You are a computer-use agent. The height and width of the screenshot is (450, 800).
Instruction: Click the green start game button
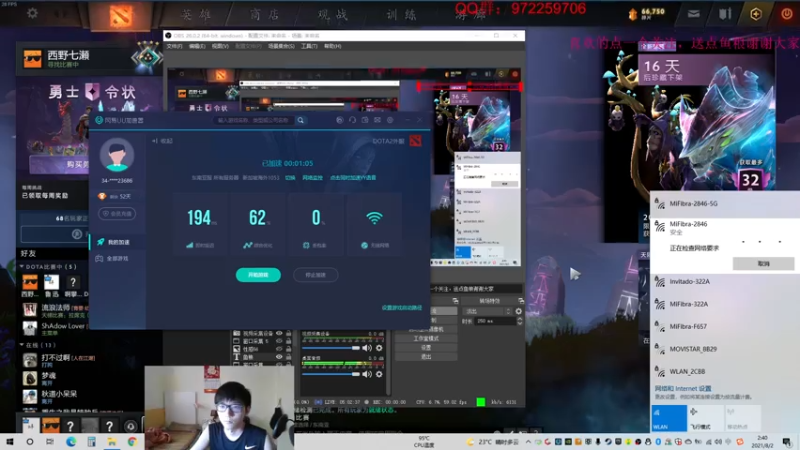[x=258, y=275]
